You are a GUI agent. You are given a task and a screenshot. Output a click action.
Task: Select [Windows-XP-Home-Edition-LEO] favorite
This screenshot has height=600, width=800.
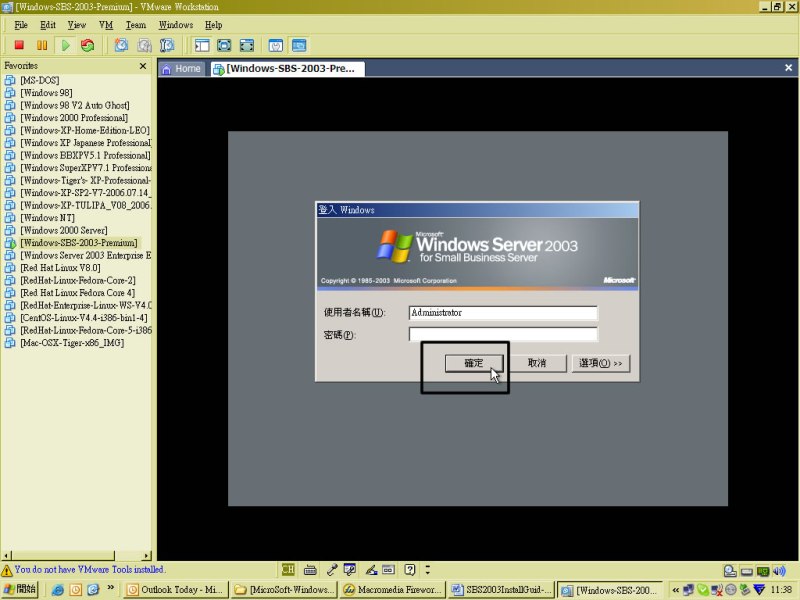point(85,130)
